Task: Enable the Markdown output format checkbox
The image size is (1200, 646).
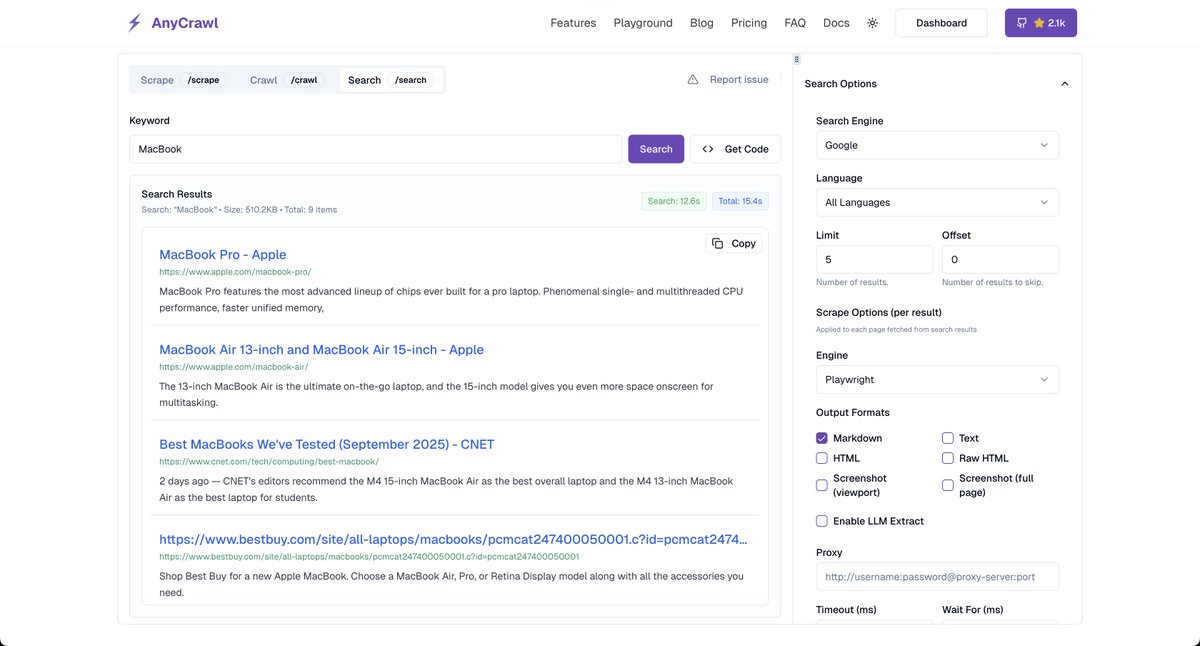Action: click(822, 438)
